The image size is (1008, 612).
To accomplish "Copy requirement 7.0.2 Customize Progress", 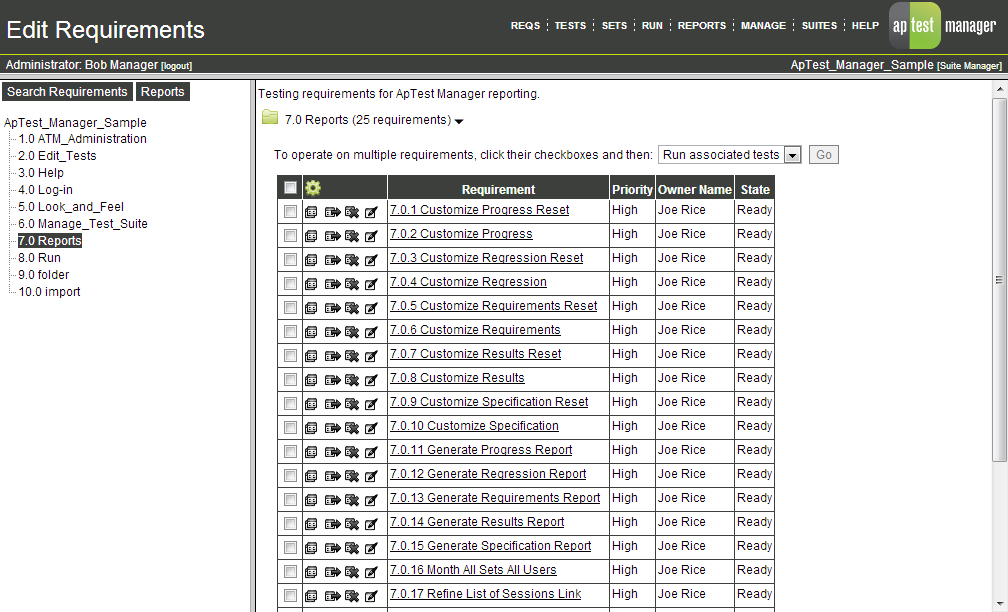I will click(311, 236).
